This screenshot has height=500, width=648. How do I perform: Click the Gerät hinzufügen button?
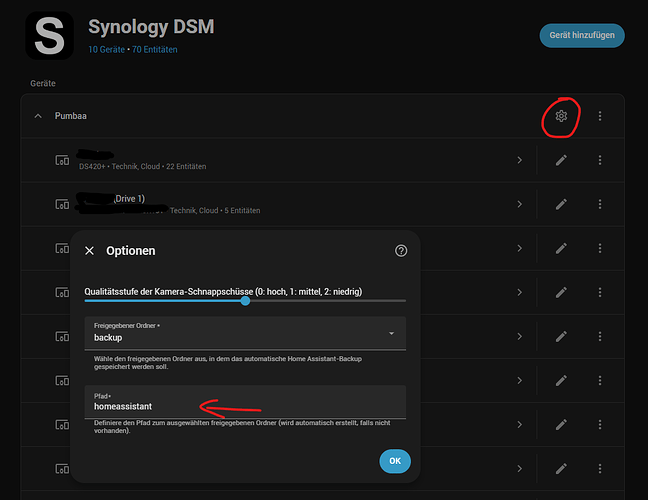click(x=582, y=36)
